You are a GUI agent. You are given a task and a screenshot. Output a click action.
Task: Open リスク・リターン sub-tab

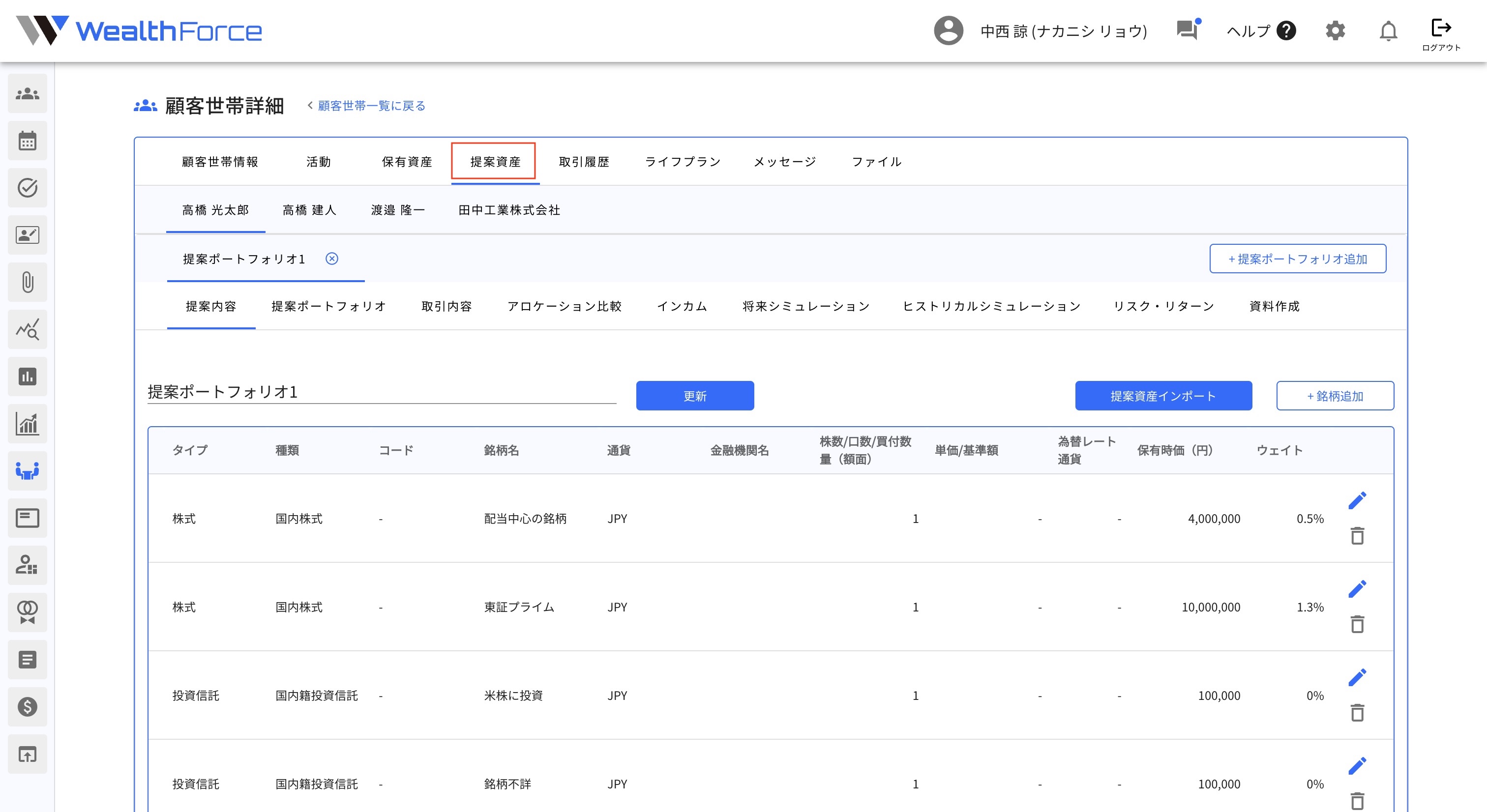tap(1164, 306)
